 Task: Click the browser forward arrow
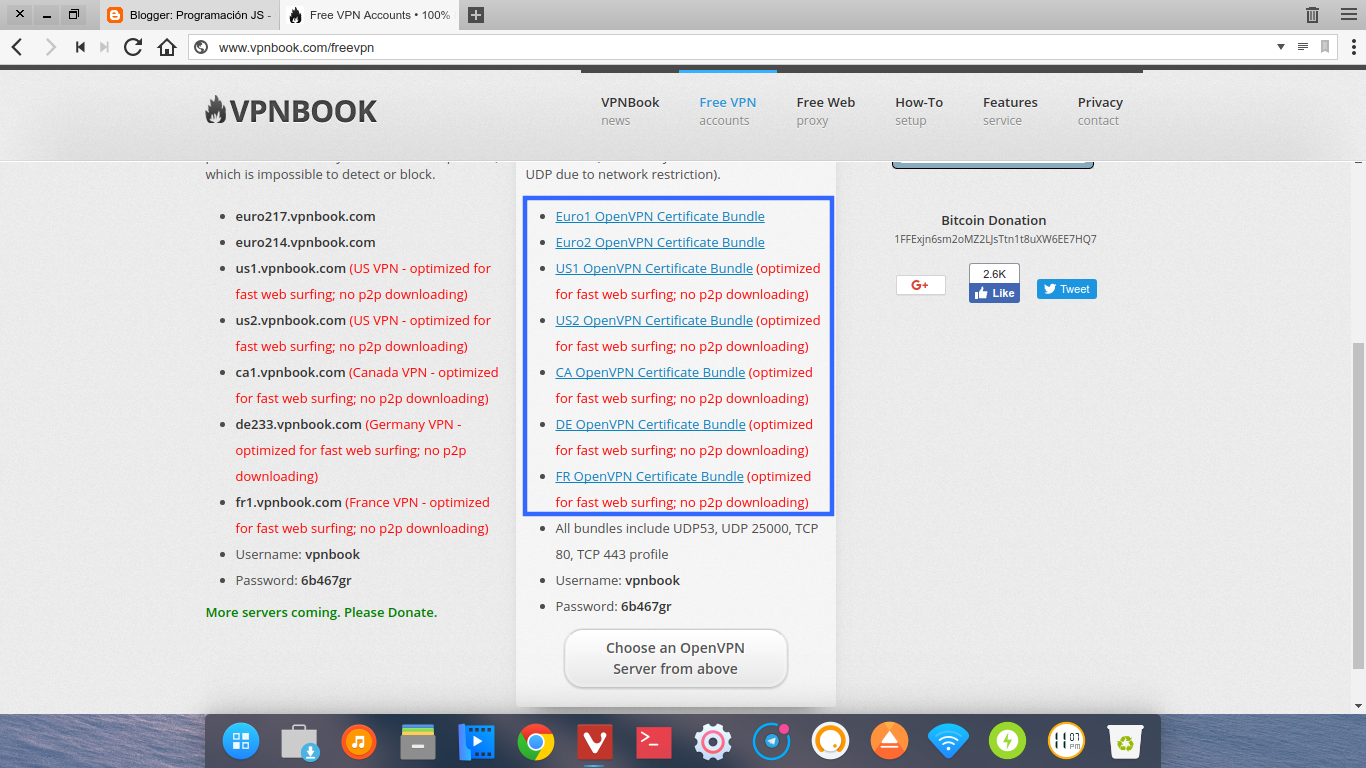(x=50, y=47)
